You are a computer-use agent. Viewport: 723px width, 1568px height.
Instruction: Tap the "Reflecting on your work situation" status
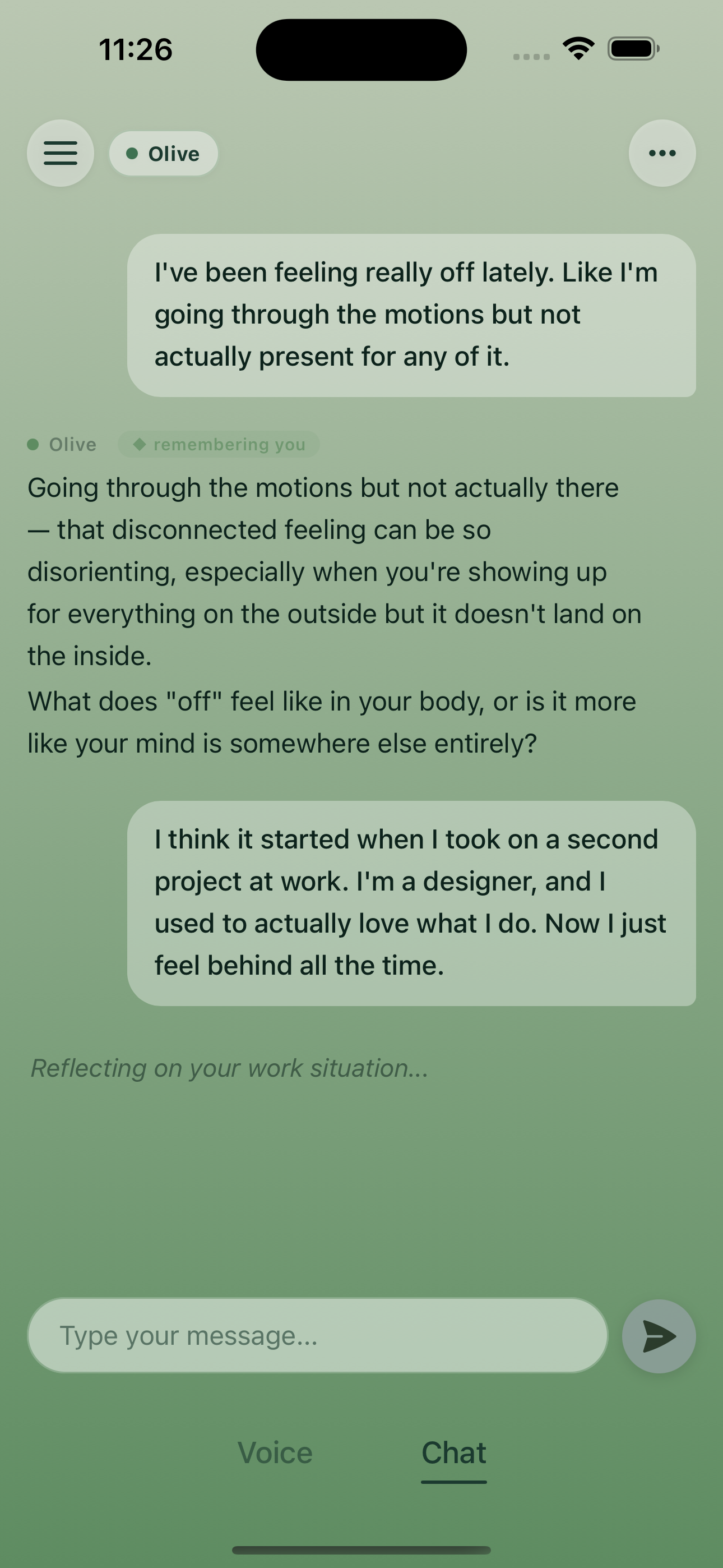coord(229,1068)
